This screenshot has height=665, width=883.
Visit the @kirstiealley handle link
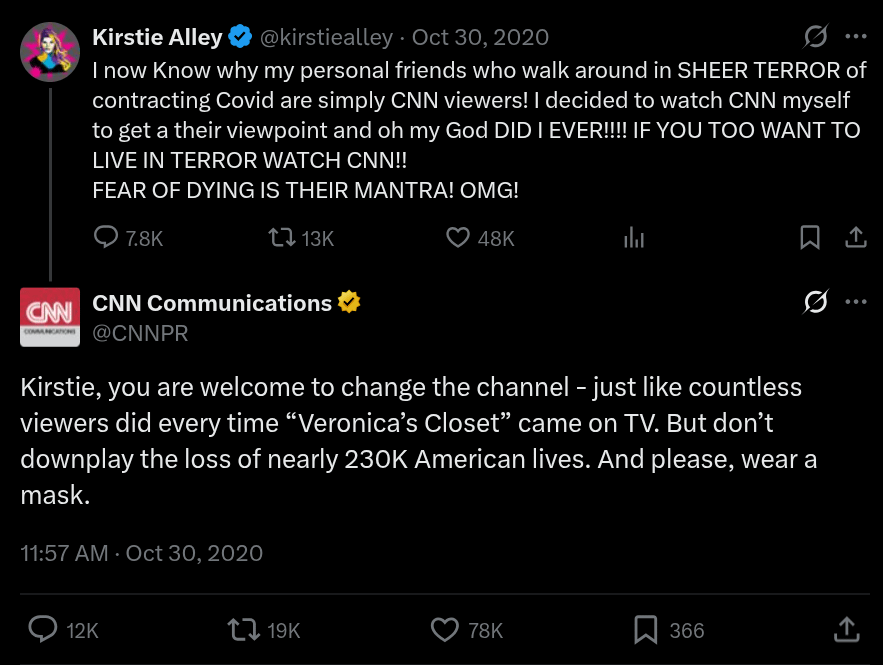pos(330,38)
